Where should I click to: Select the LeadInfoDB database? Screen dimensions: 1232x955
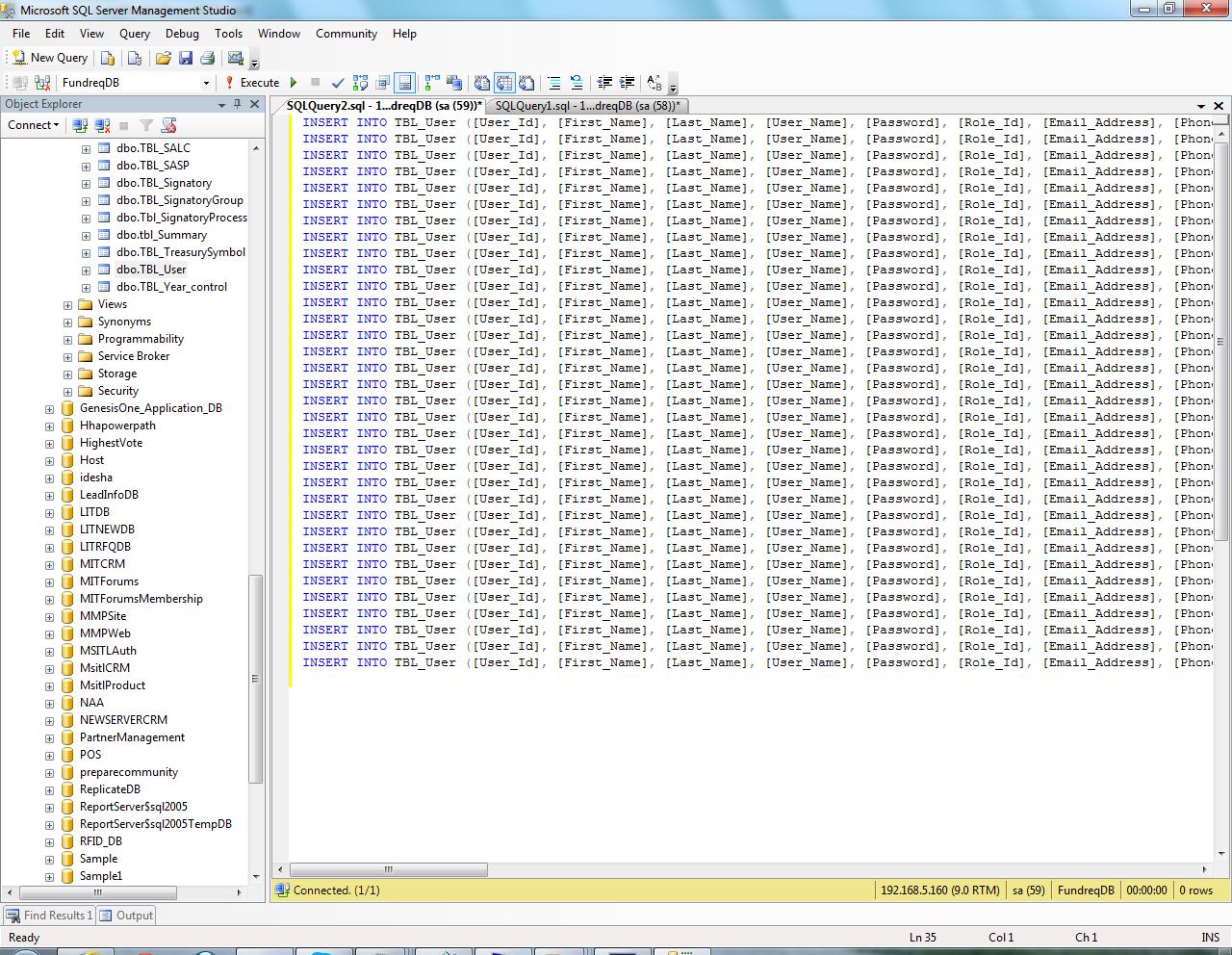109,495
